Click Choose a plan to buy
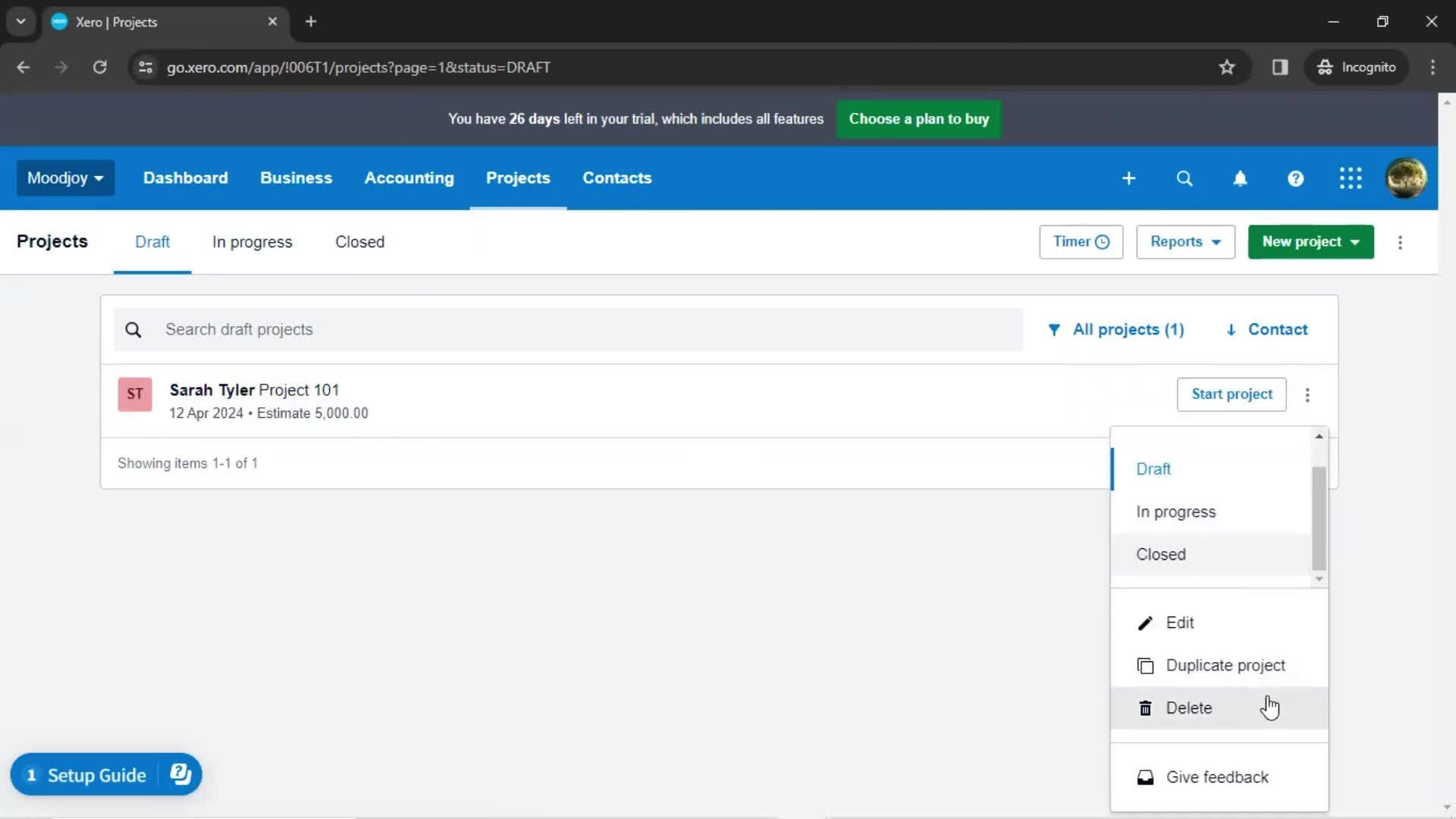Viewport: 1456px width, 819px height. click(x=918, y=119)
